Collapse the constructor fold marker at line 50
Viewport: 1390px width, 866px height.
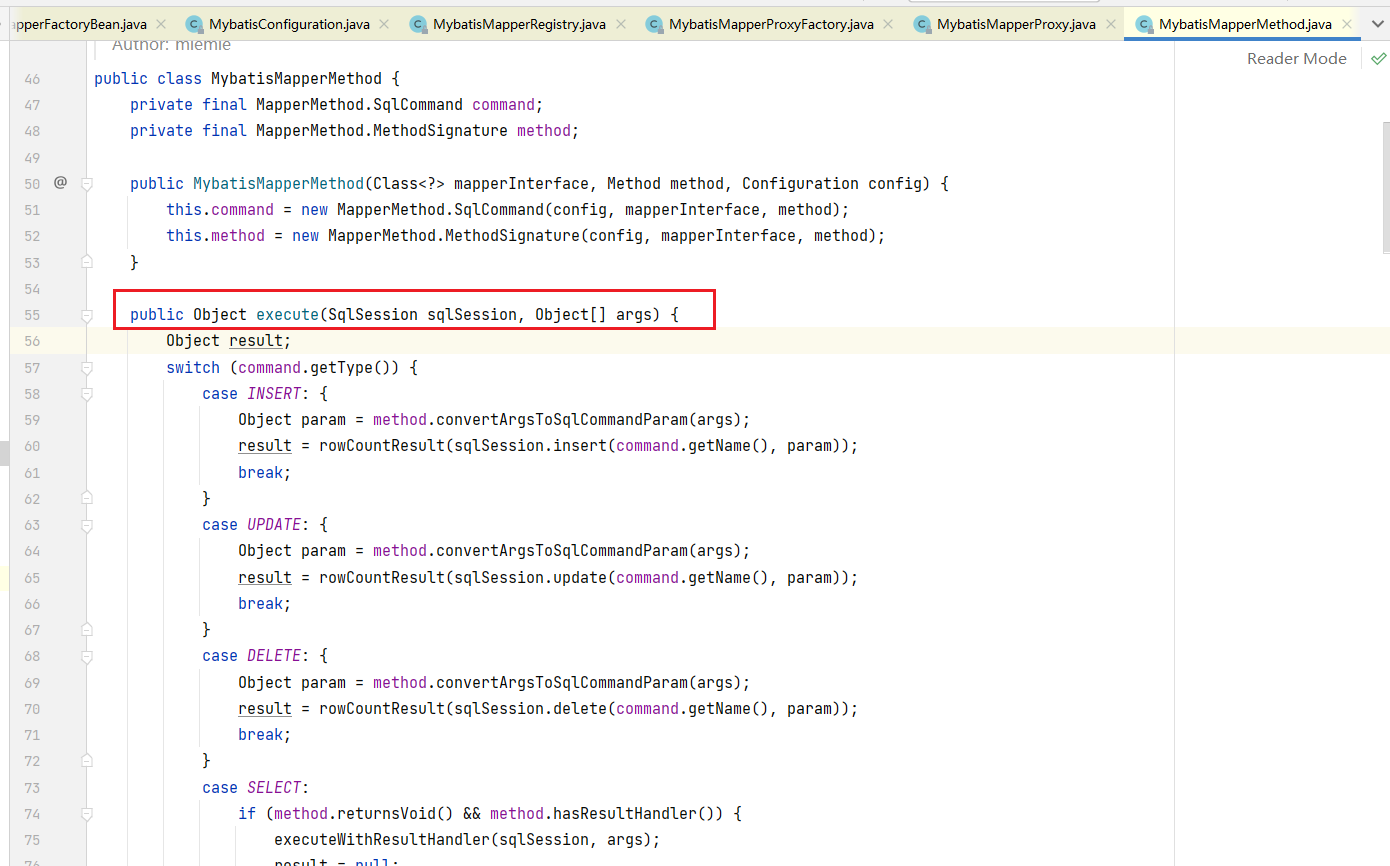click(87, 184)
